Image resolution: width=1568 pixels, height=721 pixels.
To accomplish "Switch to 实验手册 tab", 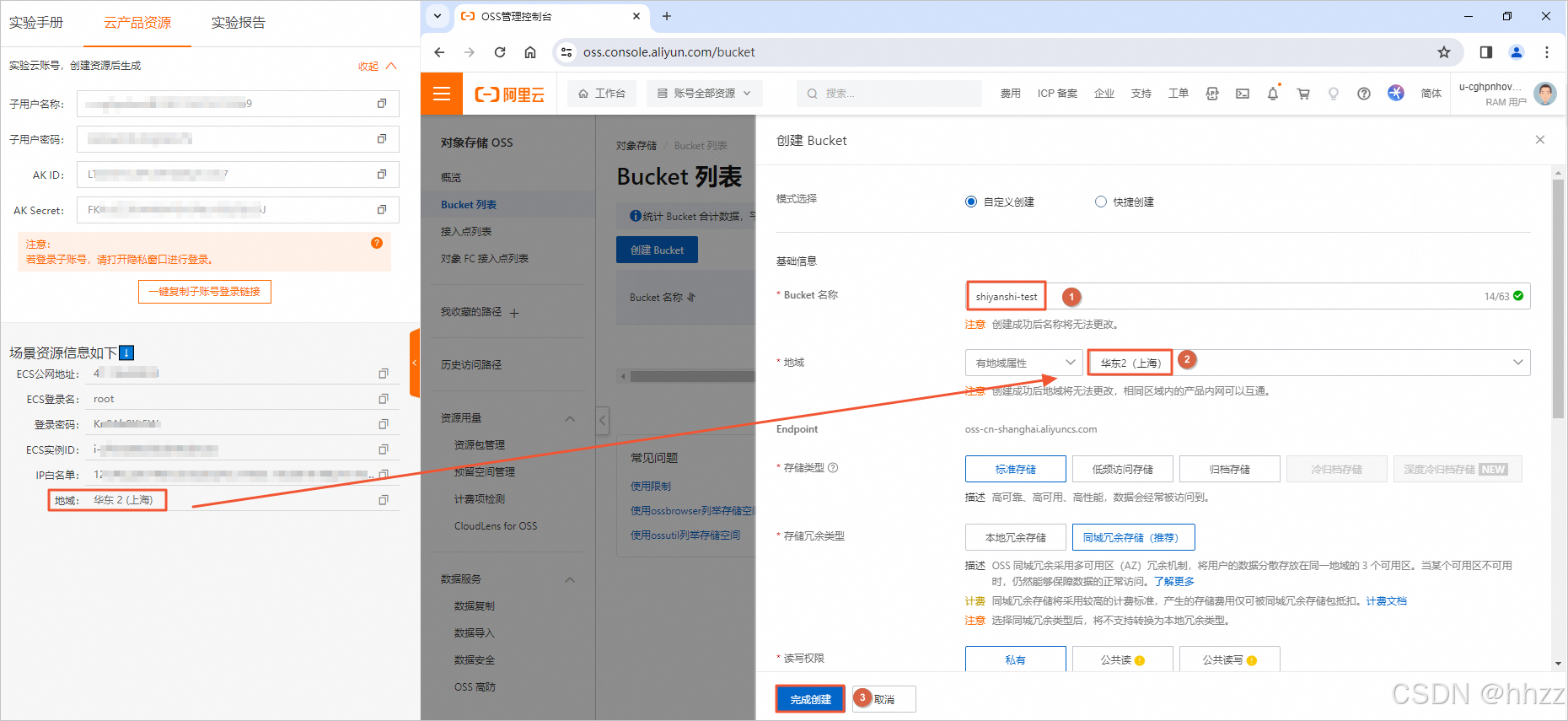I will point(36,23).
